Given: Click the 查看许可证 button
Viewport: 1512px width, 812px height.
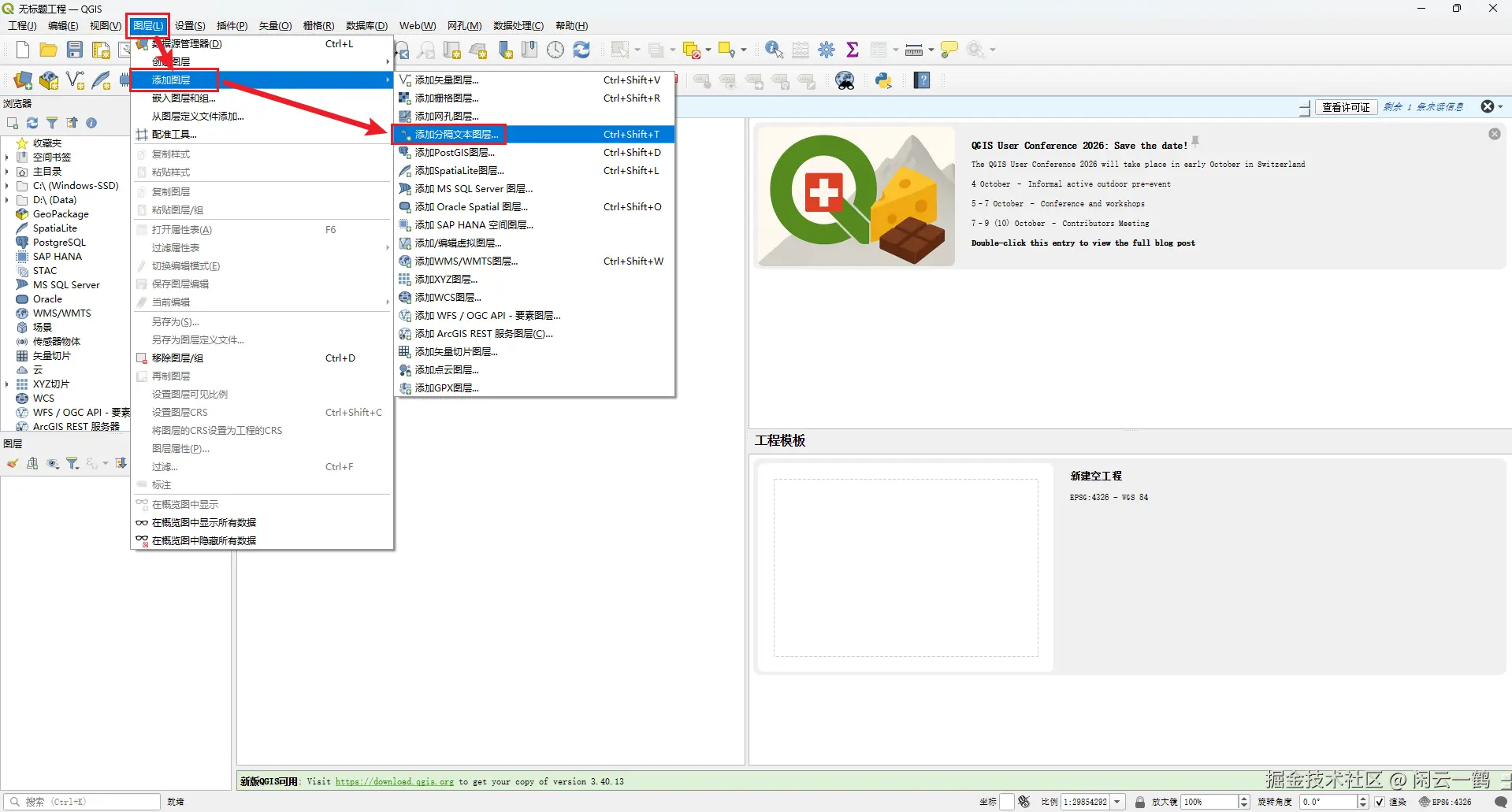Looking at the screenshot, I should coord(1346,107).
